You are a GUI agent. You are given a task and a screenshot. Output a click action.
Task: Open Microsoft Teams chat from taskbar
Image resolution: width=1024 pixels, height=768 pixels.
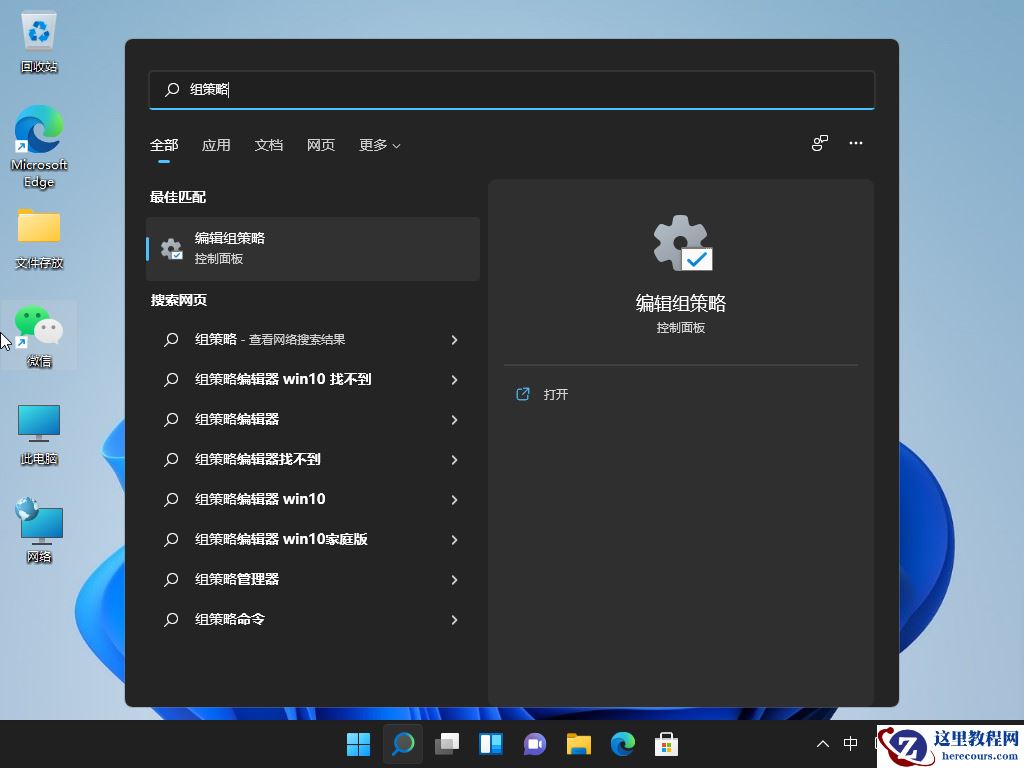pos(534,744)
